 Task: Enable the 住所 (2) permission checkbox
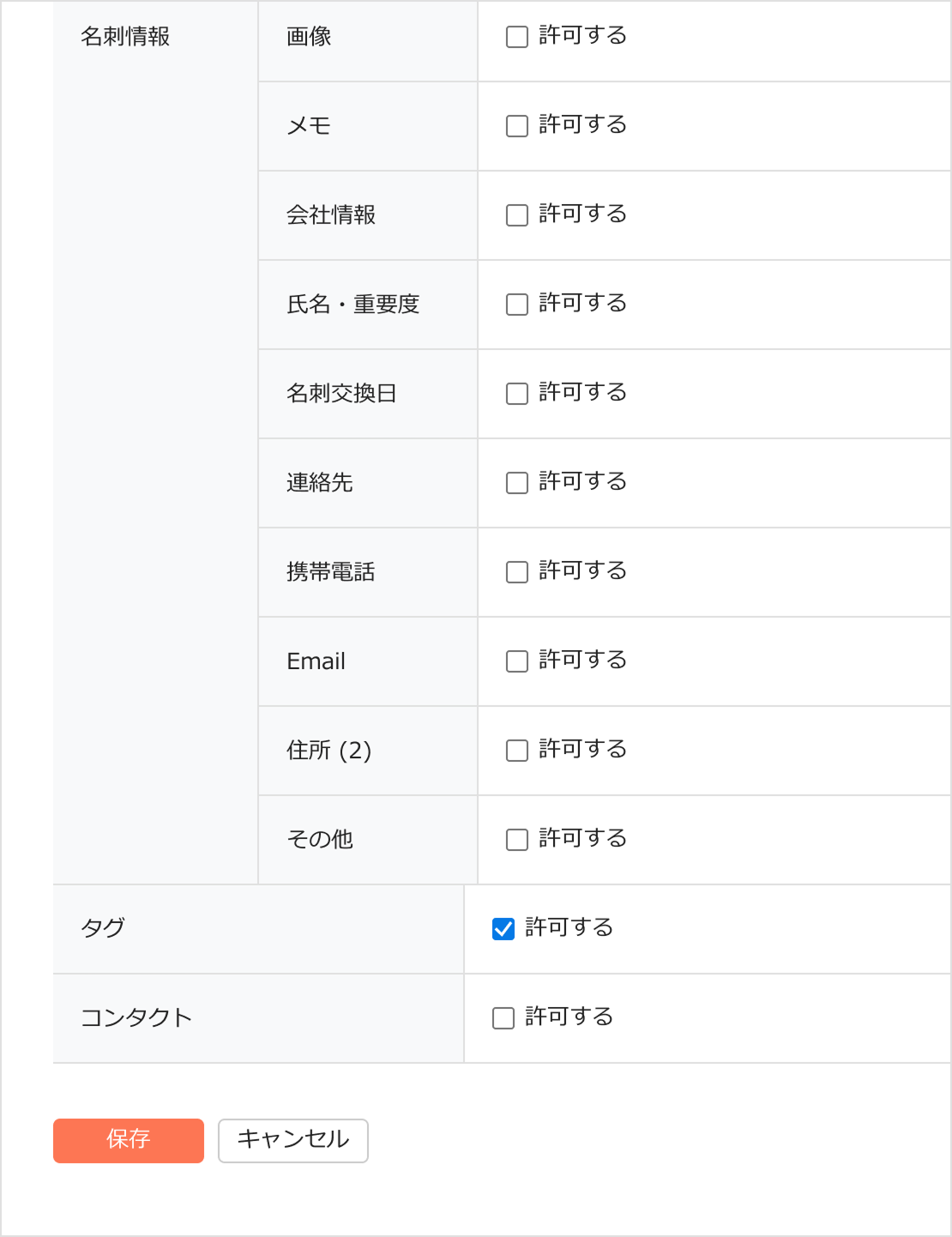tap(517, 751)
